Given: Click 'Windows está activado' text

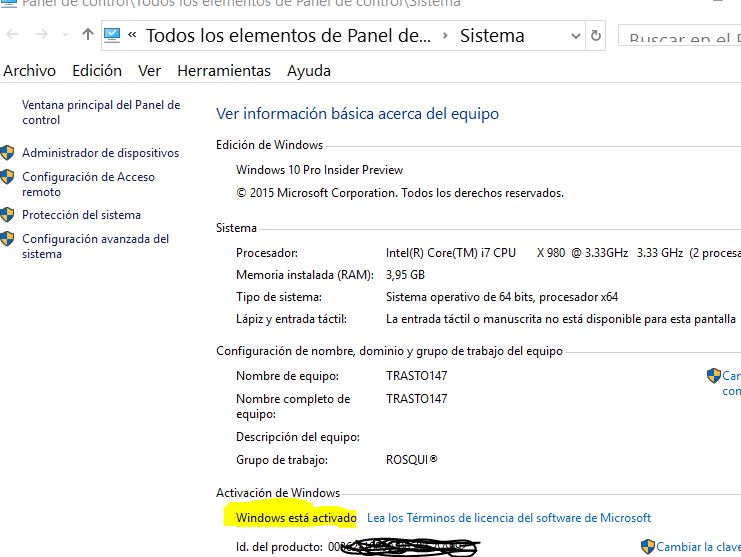Looking at the screenshot, I should (296, 518).
